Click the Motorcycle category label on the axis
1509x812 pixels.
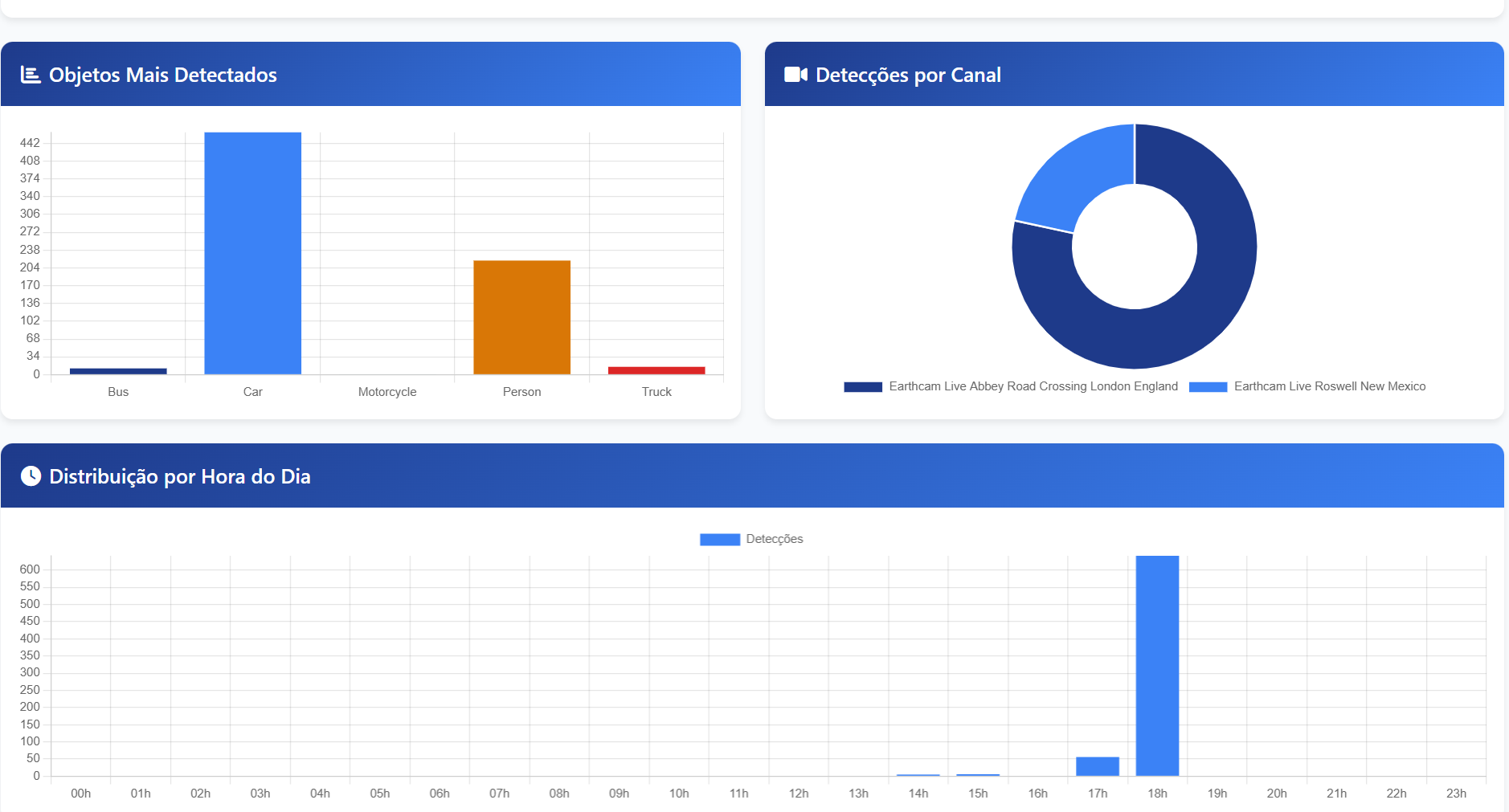pyautogui.click(x=387, y=392)
